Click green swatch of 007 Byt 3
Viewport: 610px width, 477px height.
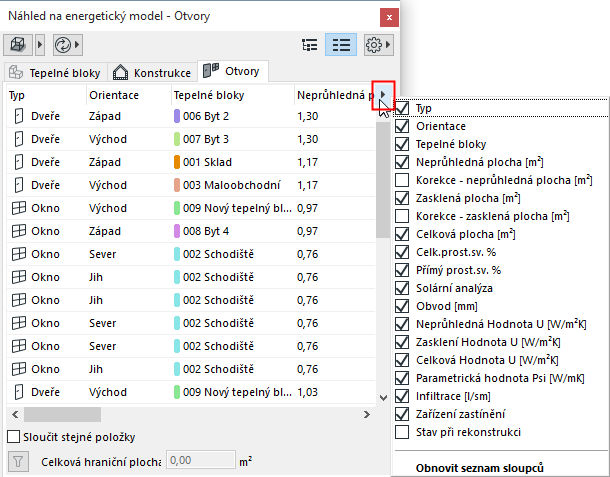(177, 139)
